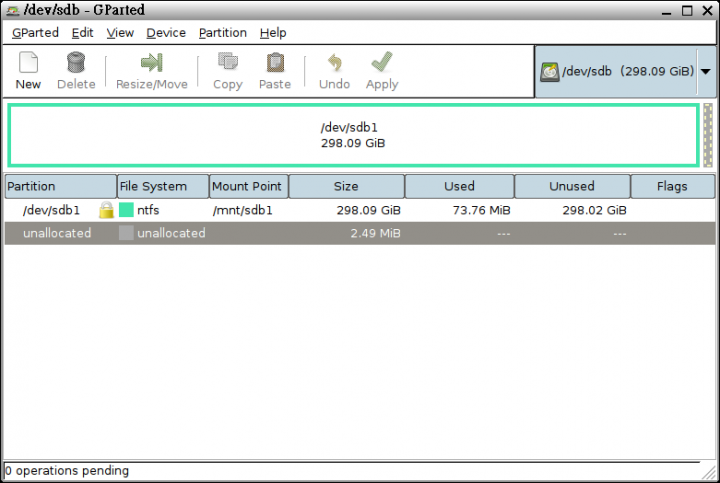The width and height of the screenshot is (720, 483).
Task: Click the New partition toolbar icon
Action: pyautogui.click(x=28, y=62)
